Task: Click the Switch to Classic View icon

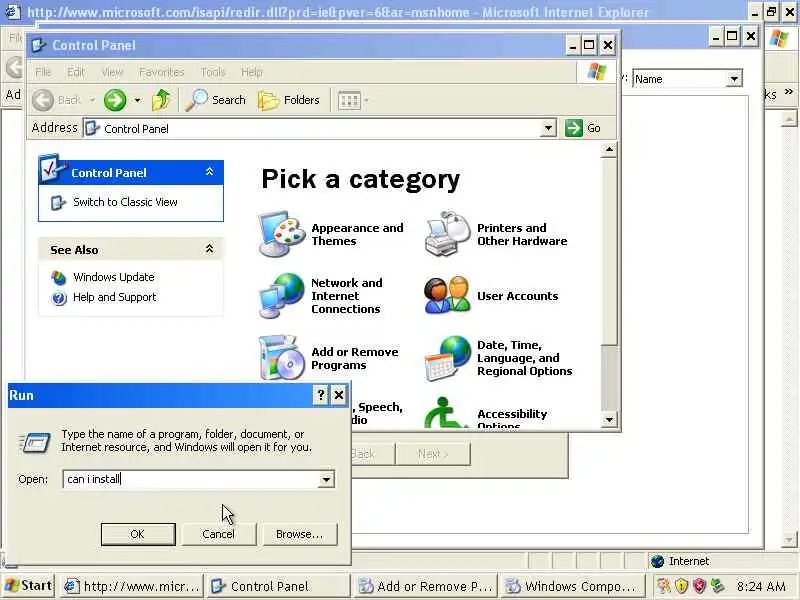Action: click(x=58, y=203)
